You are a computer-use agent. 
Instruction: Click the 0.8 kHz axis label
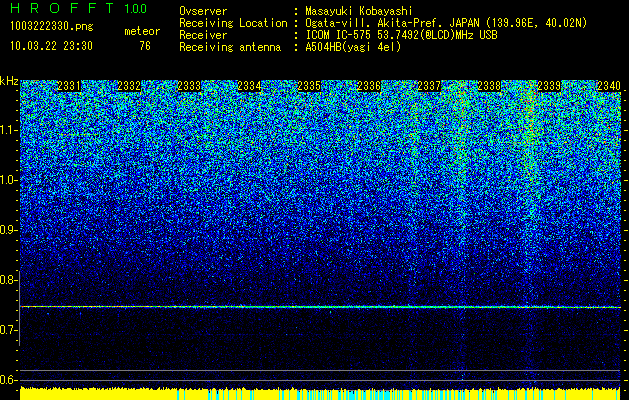pos(9,280)
